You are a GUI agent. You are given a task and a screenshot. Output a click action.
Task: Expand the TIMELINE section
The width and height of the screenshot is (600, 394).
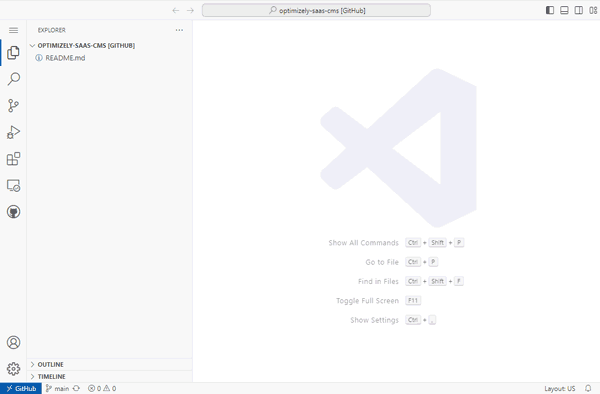109,377
